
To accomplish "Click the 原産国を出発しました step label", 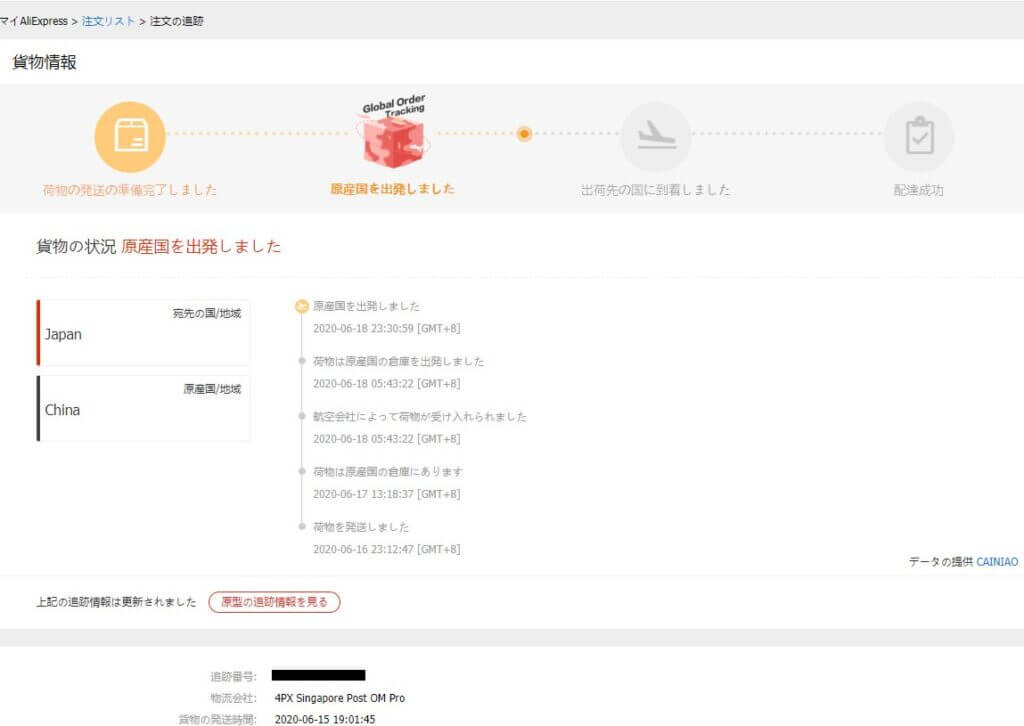I will (392, 189).
